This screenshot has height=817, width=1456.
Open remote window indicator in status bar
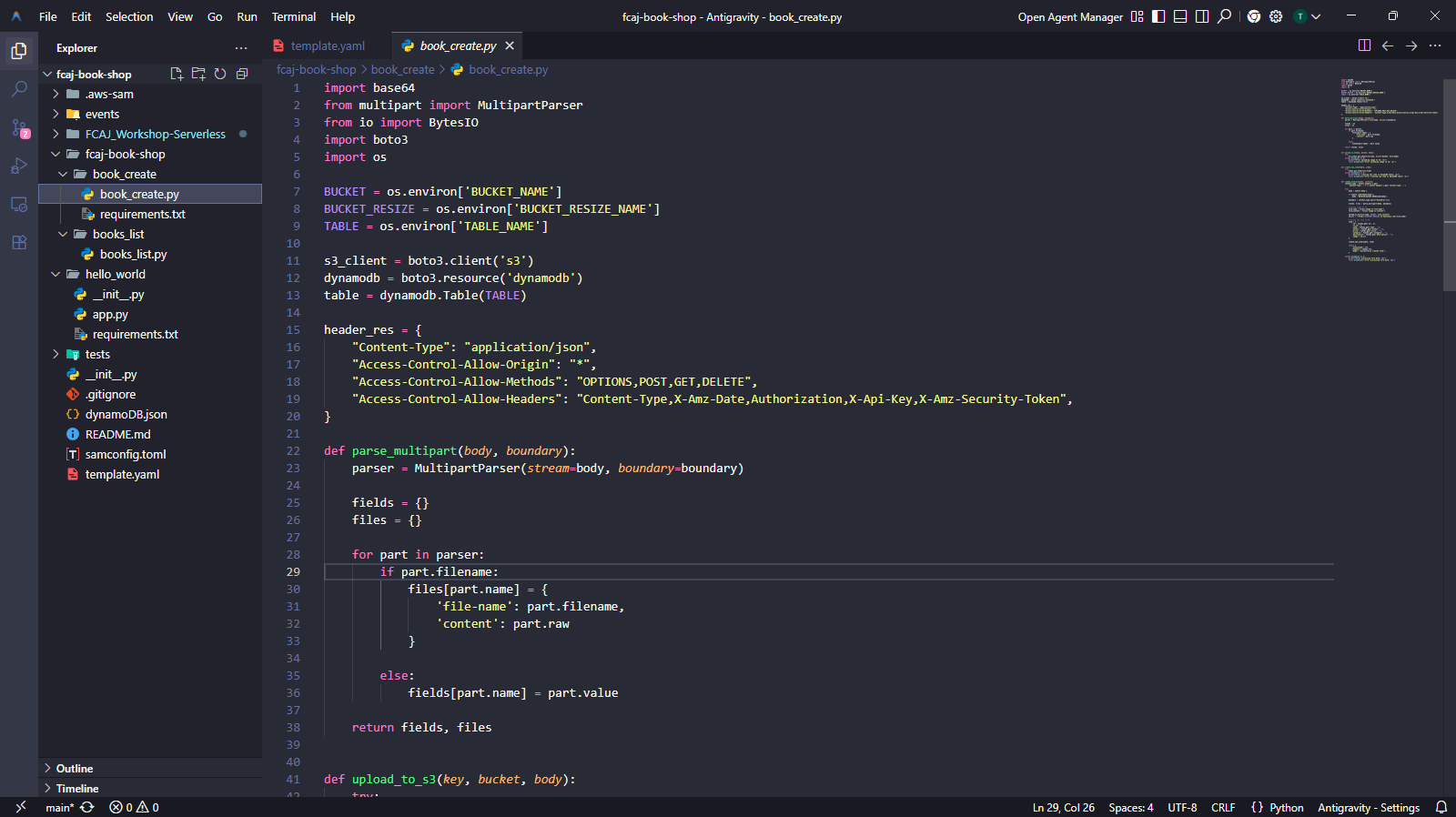20,807
